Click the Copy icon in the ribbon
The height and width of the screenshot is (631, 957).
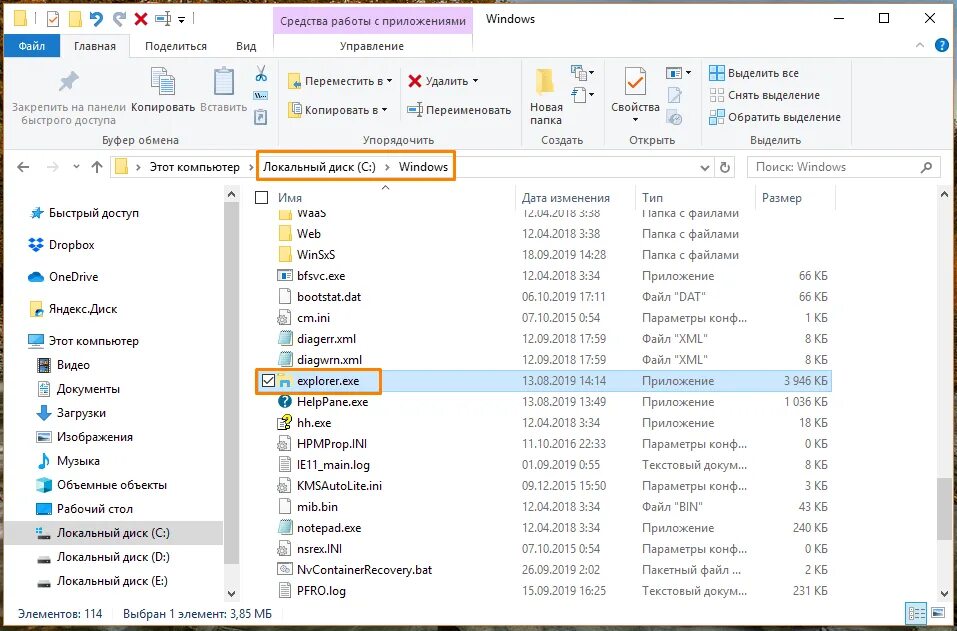click(163, 82)
